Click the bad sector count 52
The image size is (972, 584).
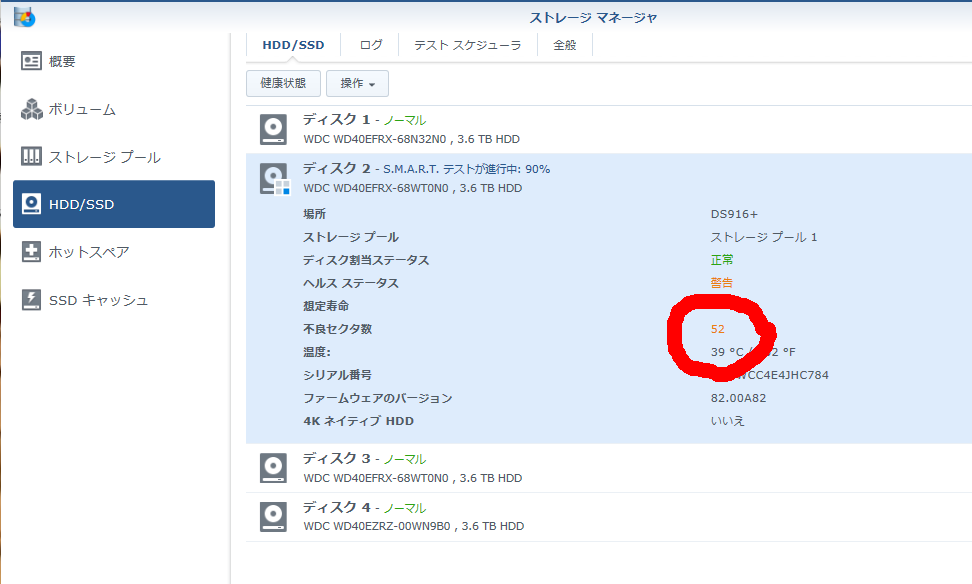pyautogui.click(x=718, y=329)
